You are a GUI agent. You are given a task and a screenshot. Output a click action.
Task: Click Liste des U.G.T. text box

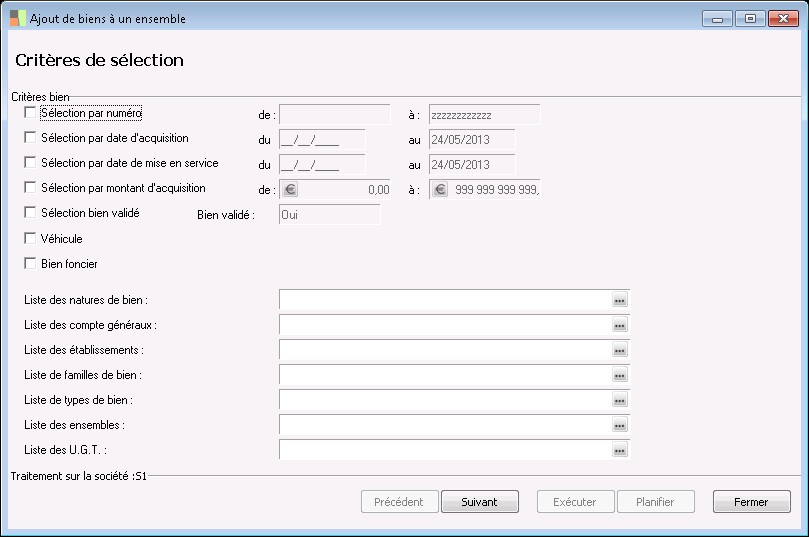coord(446,450)
